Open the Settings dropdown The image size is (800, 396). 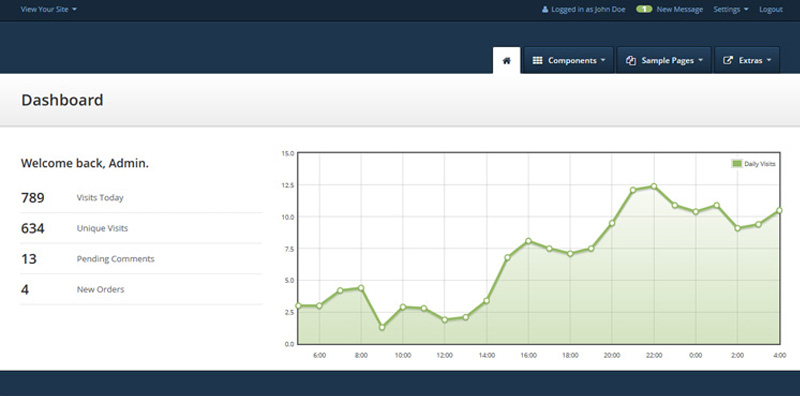[x=731, y=9]
